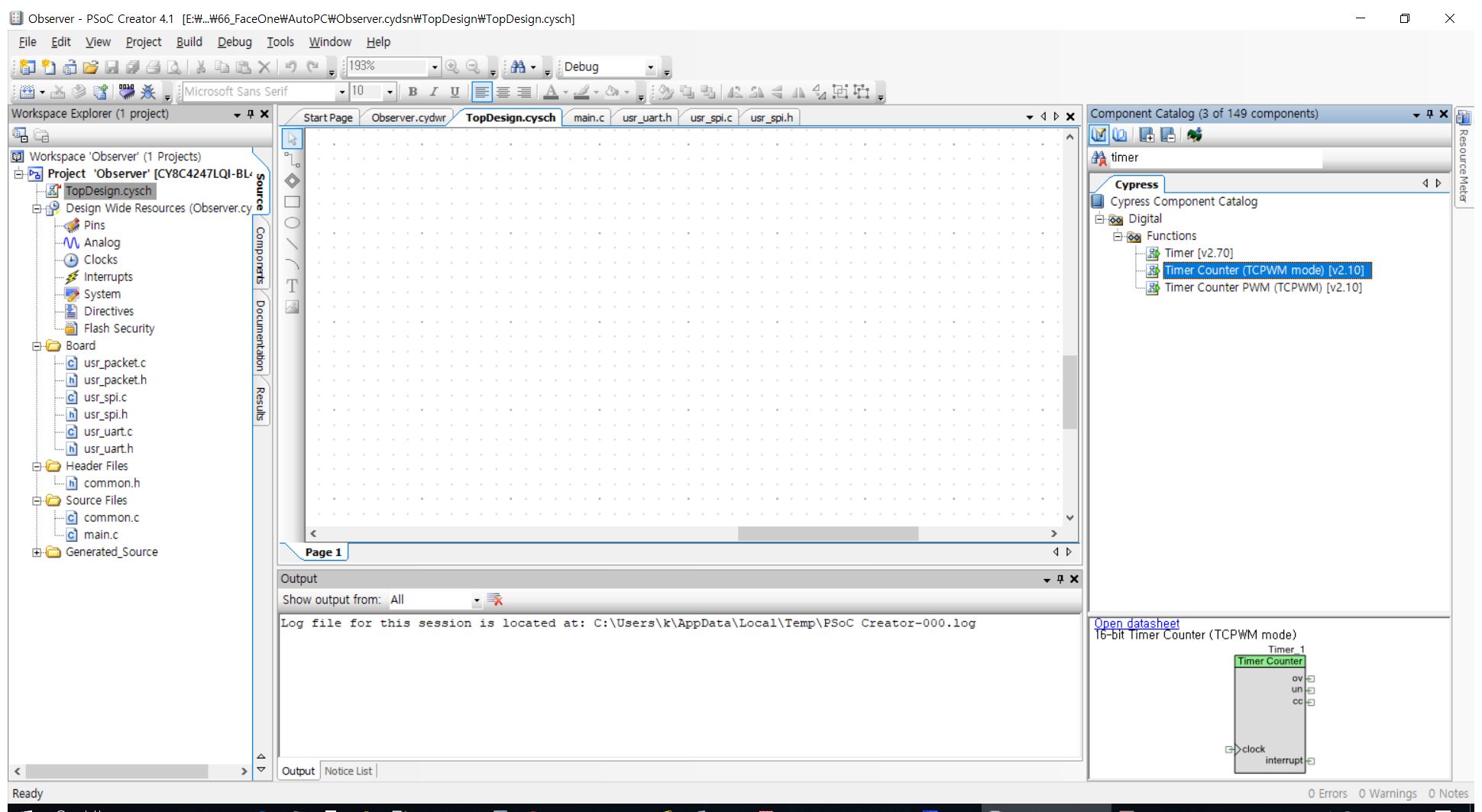The width and height of the screenshot is (1482, 812).
Task: Switch to the Start Page tab
Action: click(x=328, y=117)
